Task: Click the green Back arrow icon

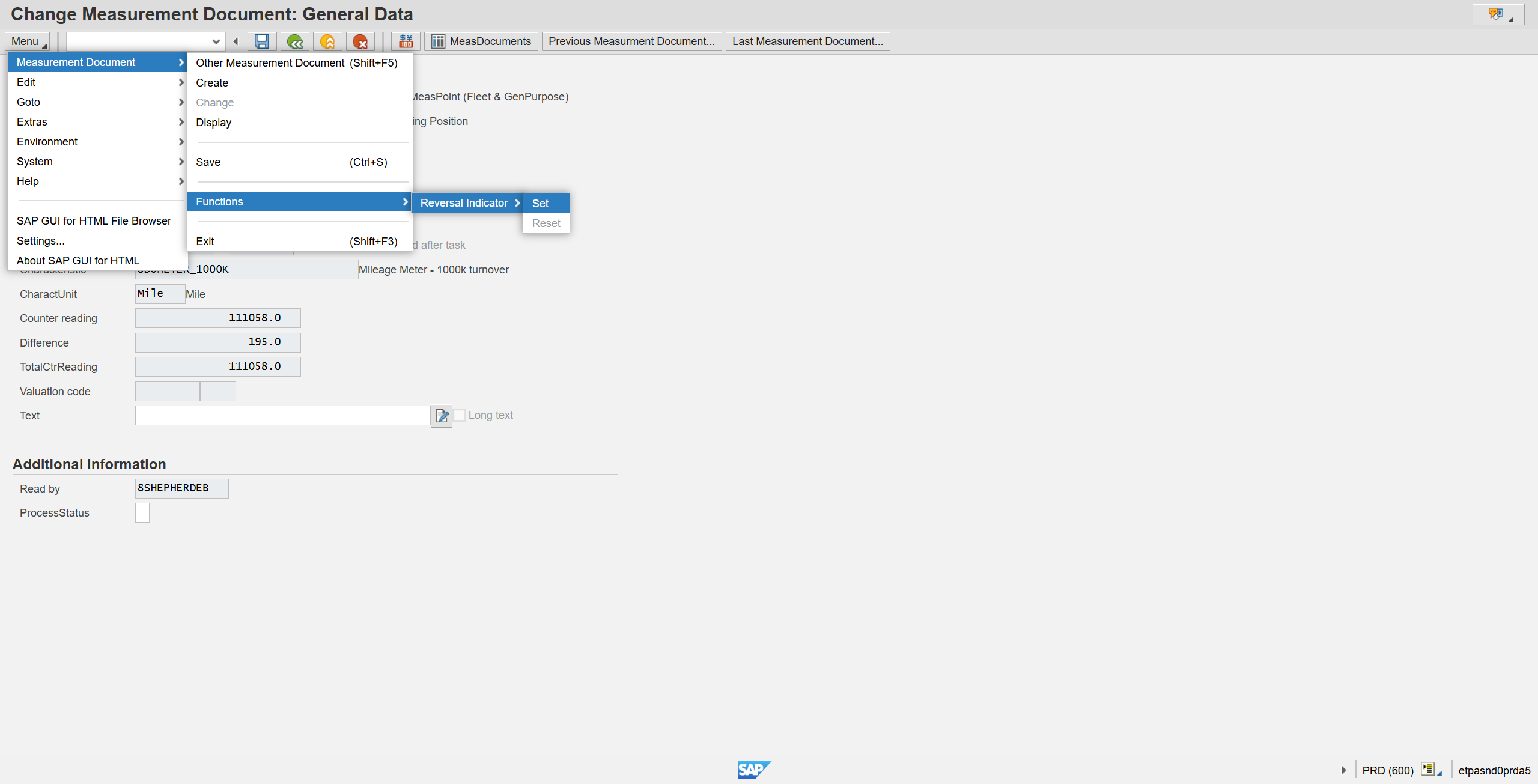Action: 294,41
